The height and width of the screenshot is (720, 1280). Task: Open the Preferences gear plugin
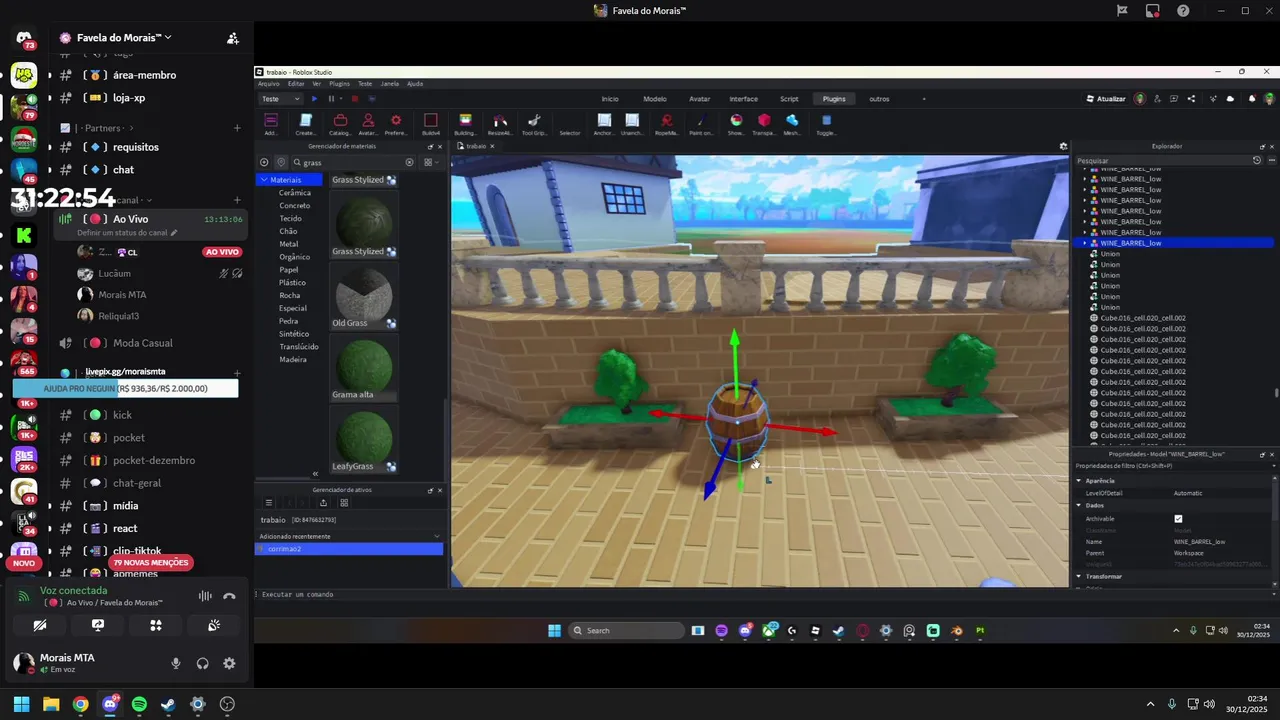click(396, 121)
